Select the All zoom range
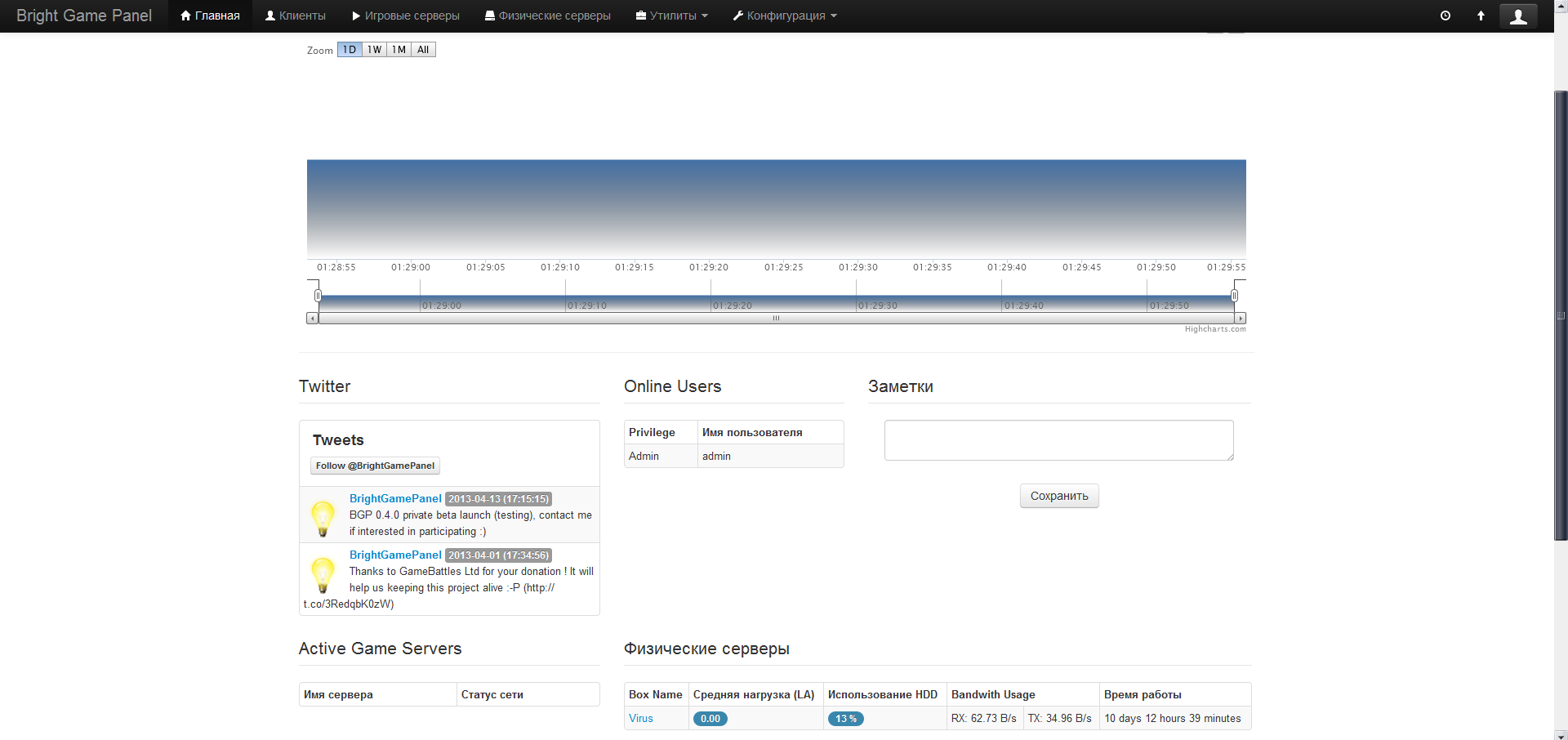1568x740 pixels. click(x=423, y=50)
